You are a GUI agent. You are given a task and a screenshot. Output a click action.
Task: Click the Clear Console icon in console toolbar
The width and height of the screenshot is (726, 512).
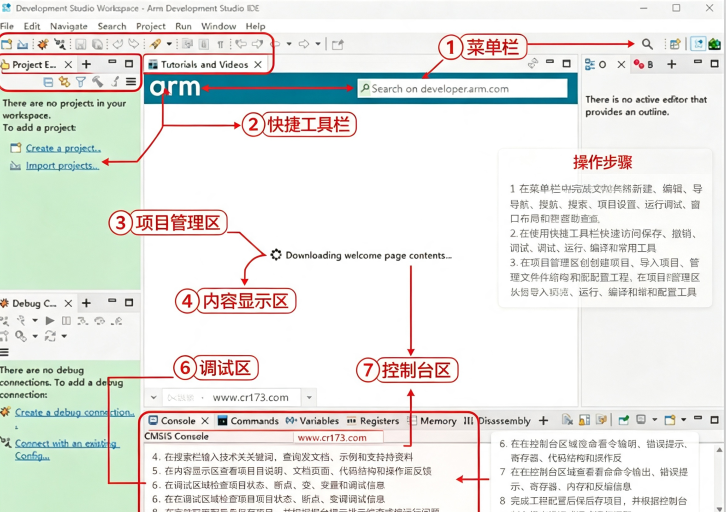[567, 420]
